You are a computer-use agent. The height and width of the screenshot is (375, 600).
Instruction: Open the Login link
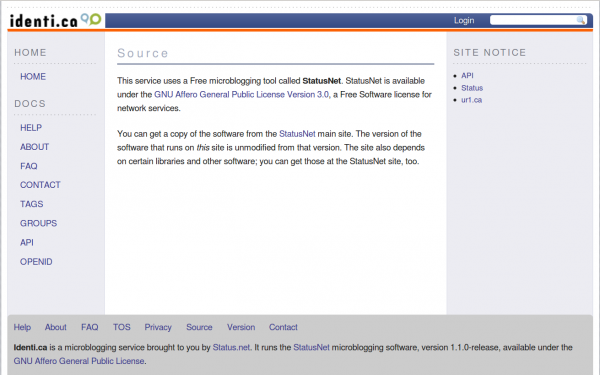coord(464,20)
